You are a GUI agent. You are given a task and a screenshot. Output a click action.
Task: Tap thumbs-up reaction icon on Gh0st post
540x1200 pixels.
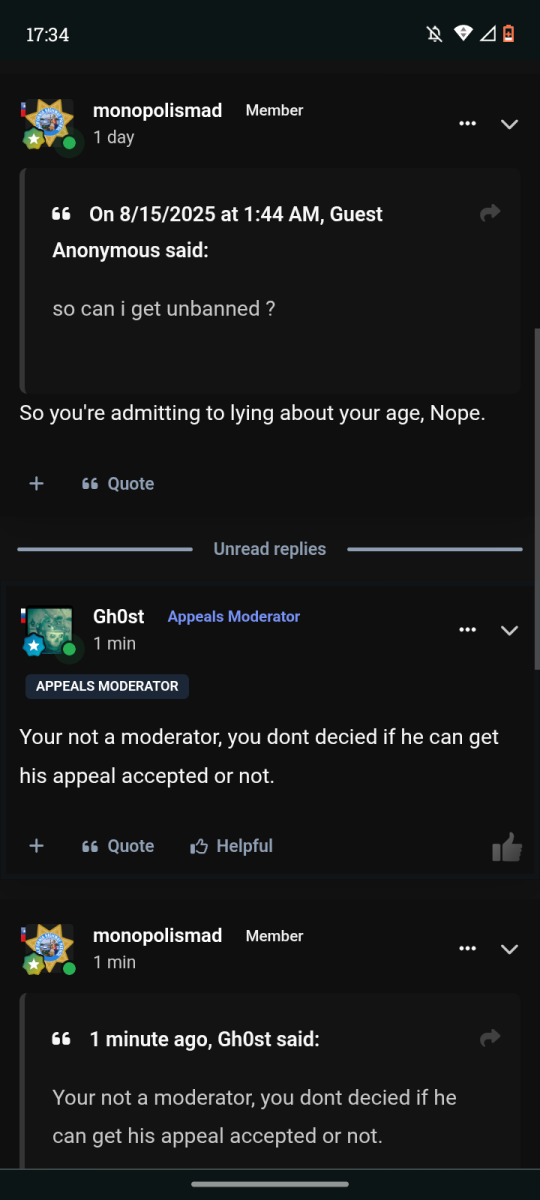pyautogui.click(x=507, y=847)
